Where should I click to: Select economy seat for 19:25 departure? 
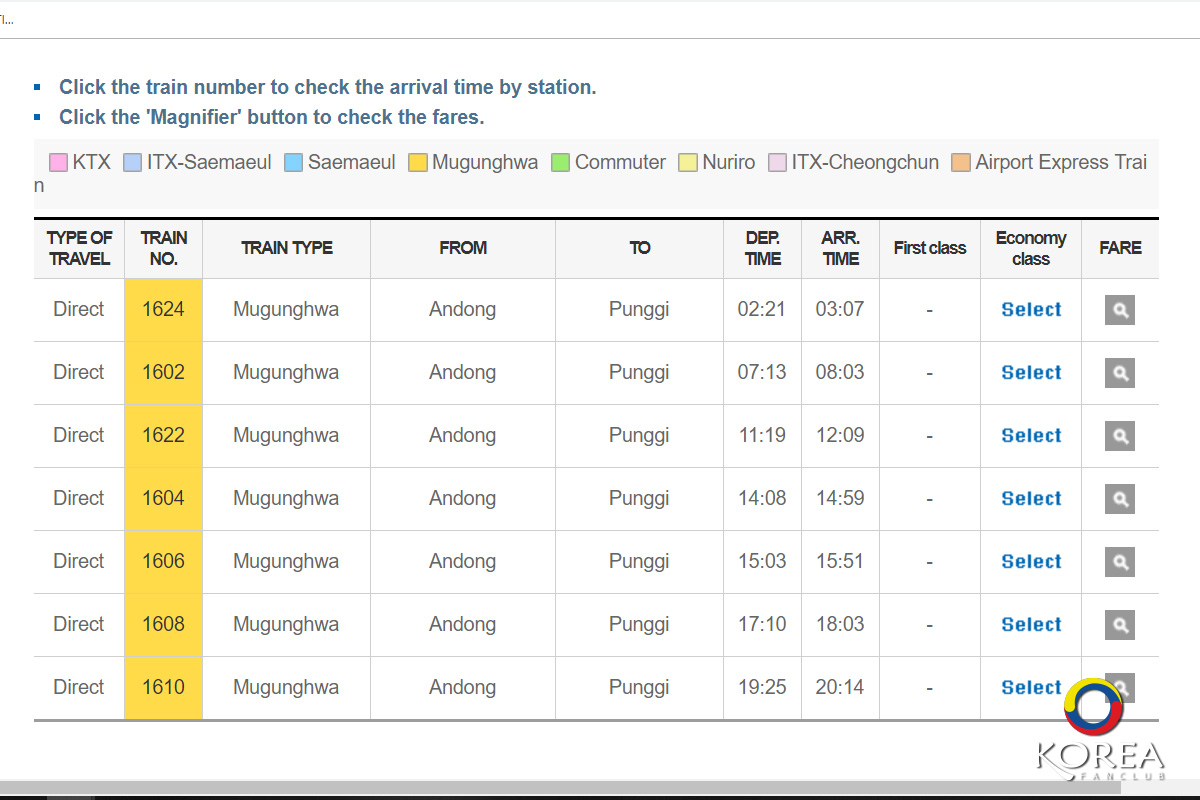1031,688
